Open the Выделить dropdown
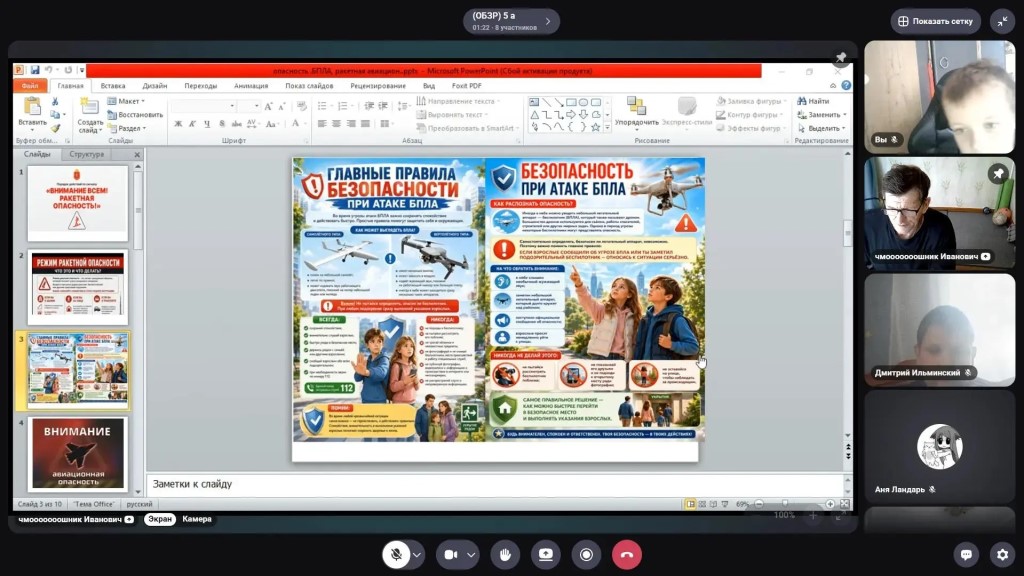The height and width of the screenshot is (576, 1024). click(822, 129)
